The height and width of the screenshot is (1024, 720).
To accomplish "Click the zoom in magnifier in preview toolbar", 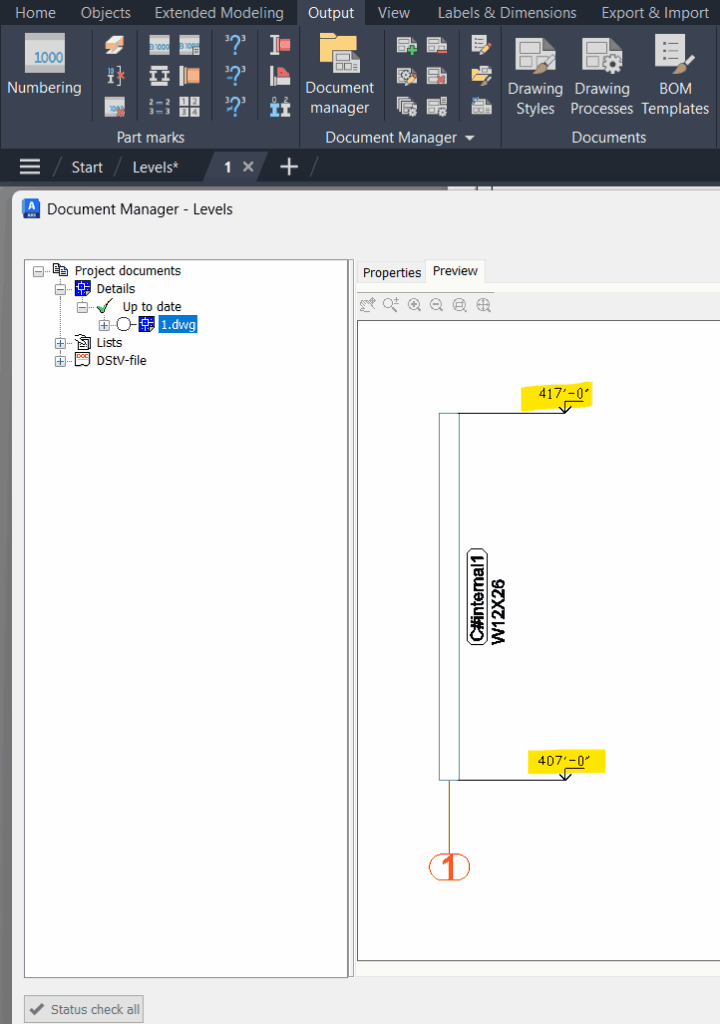I will (x=414, y=305).
